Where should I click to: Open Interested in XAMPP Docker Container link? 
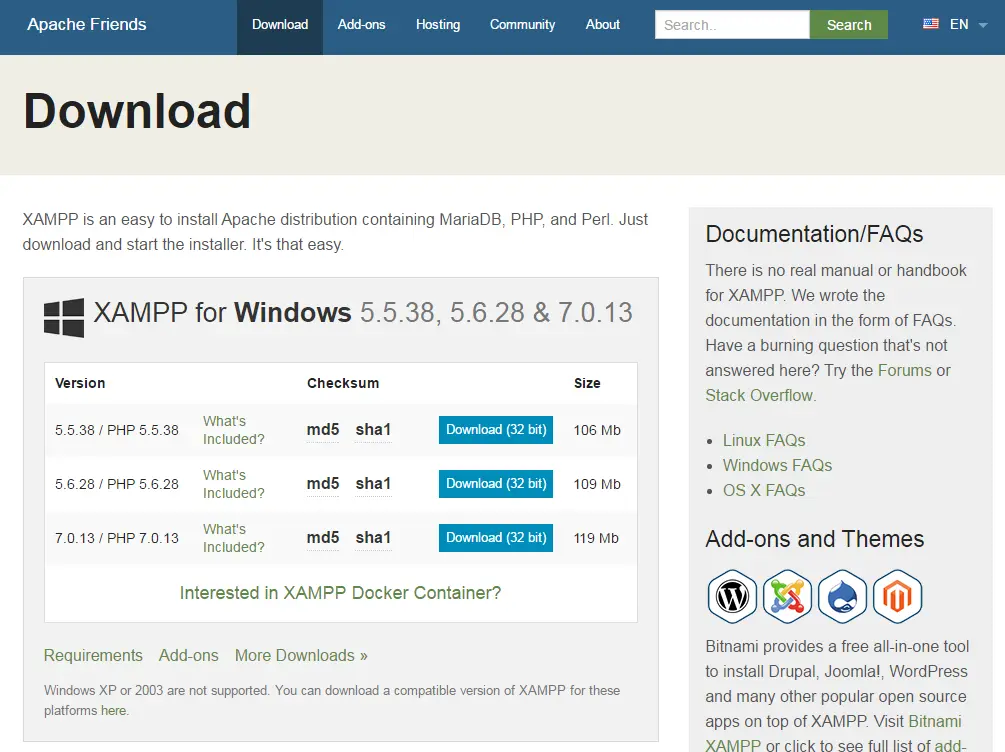340,593
